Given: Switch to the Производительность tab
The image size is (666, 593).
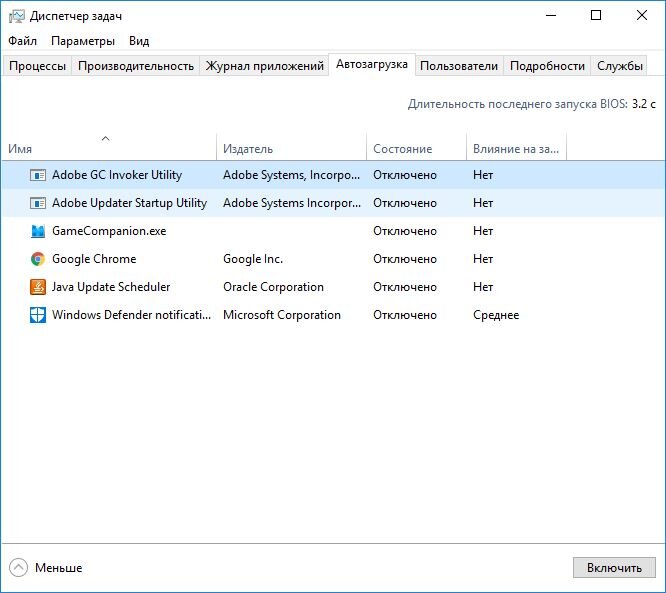Looking at the screenshot, I should 136,66.
